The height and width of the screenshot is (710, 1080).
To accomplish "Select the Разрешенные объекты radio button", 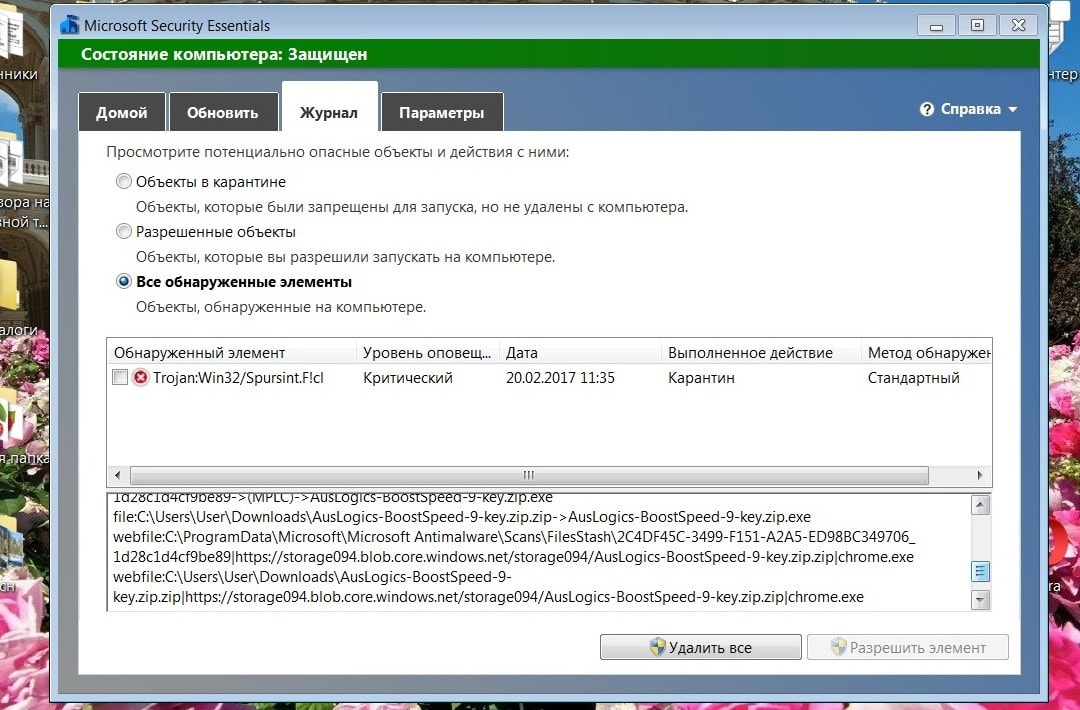I will pos(123,231).
